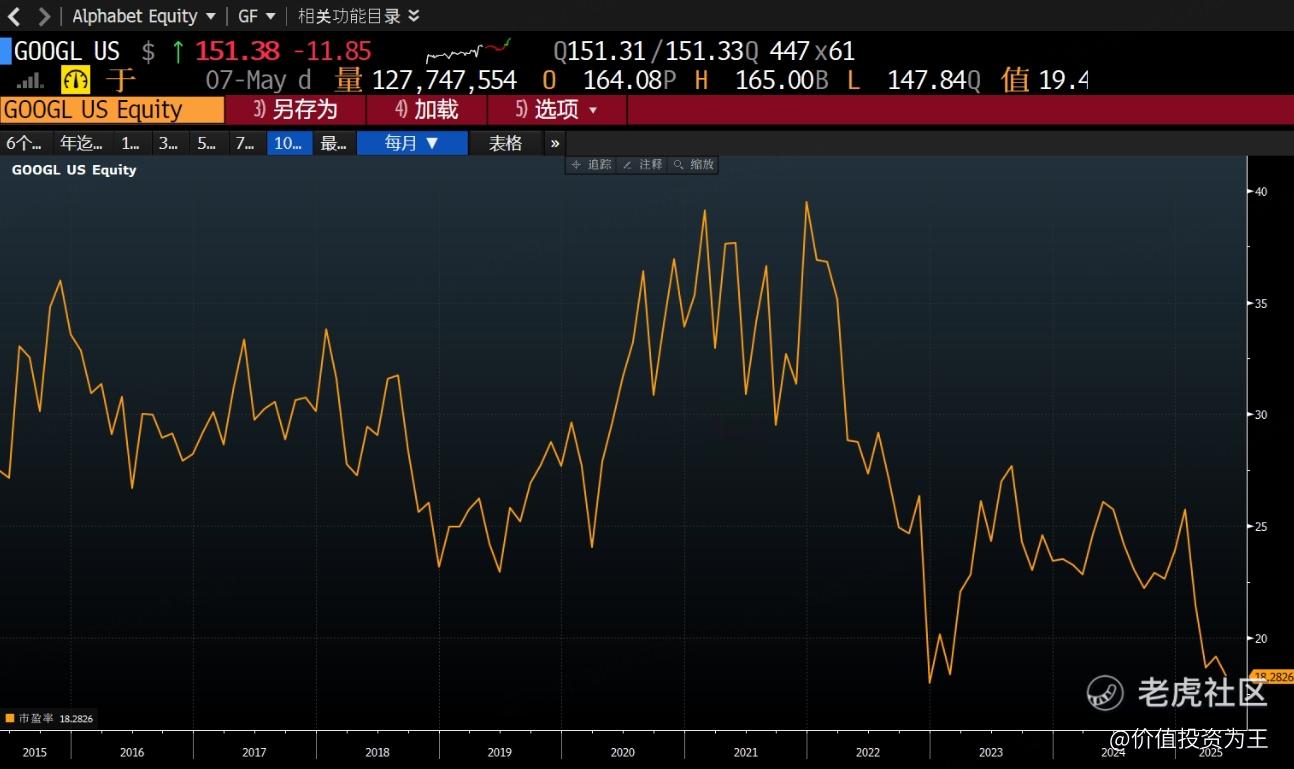The image size is (1294, 769).
Task: Open the Alphabet Equity security dropdown
Action: click(144, 16)
